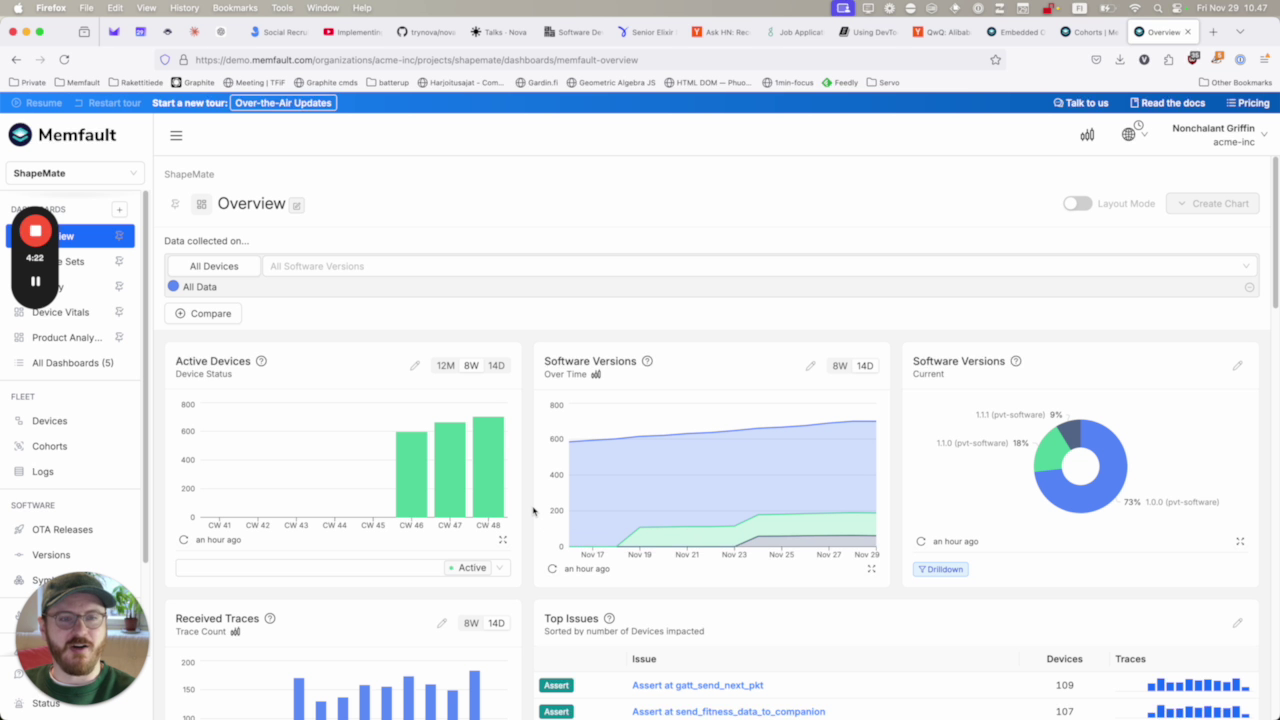
Task: Refresh the Software Versions Current chart
Action: tap(921, 542)
